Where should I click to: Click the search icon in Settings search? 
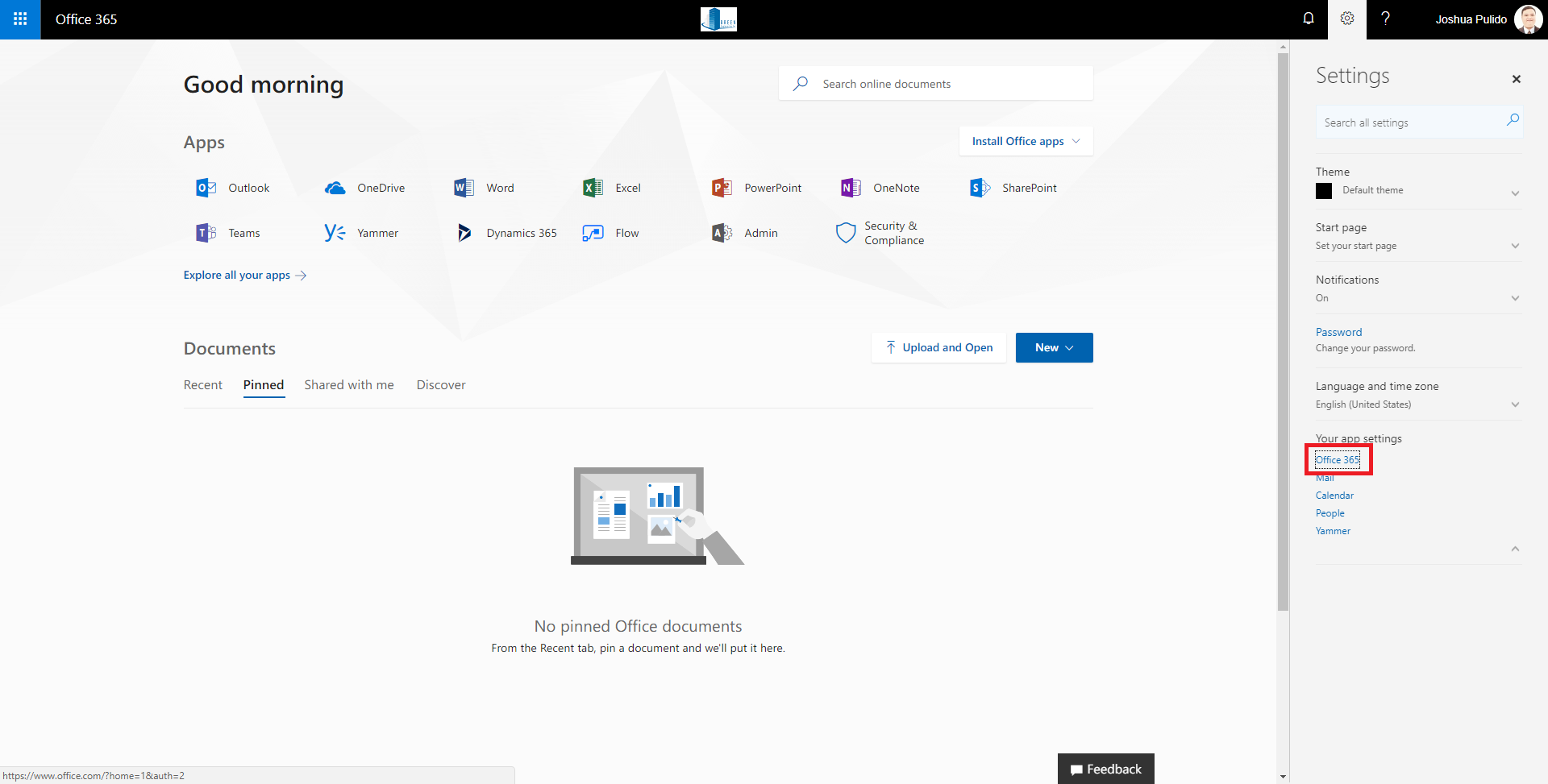click(x=1513, y=120)
